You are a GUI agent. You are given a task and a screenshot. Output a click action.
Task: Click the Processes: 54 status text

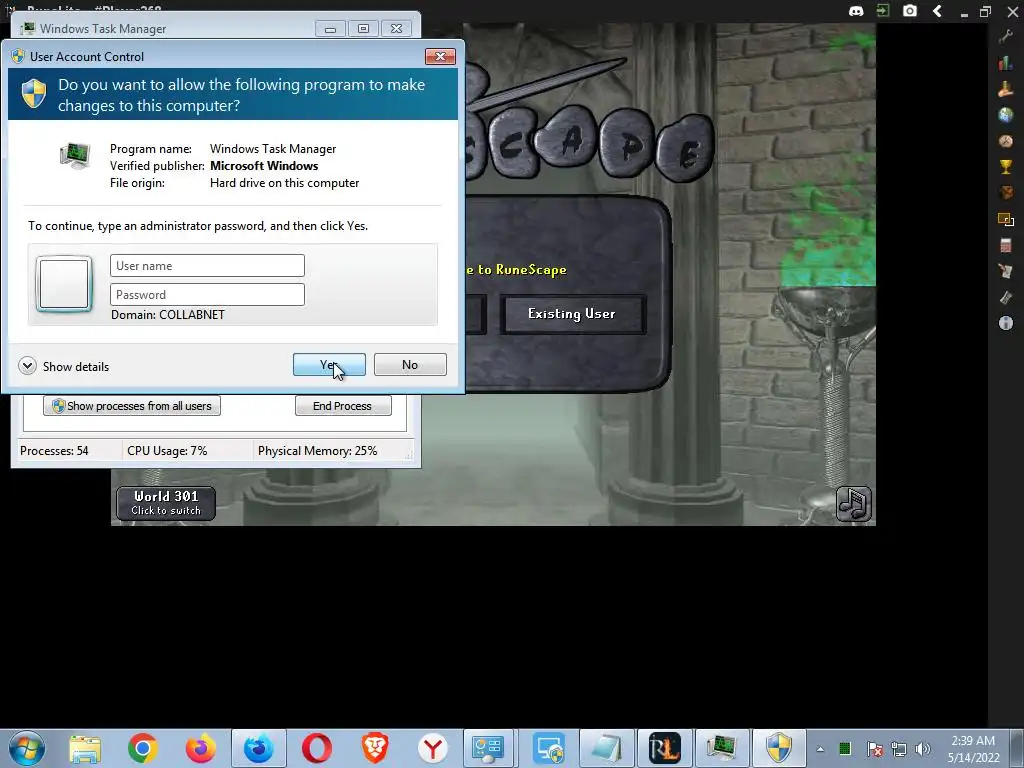coord(54,451)
